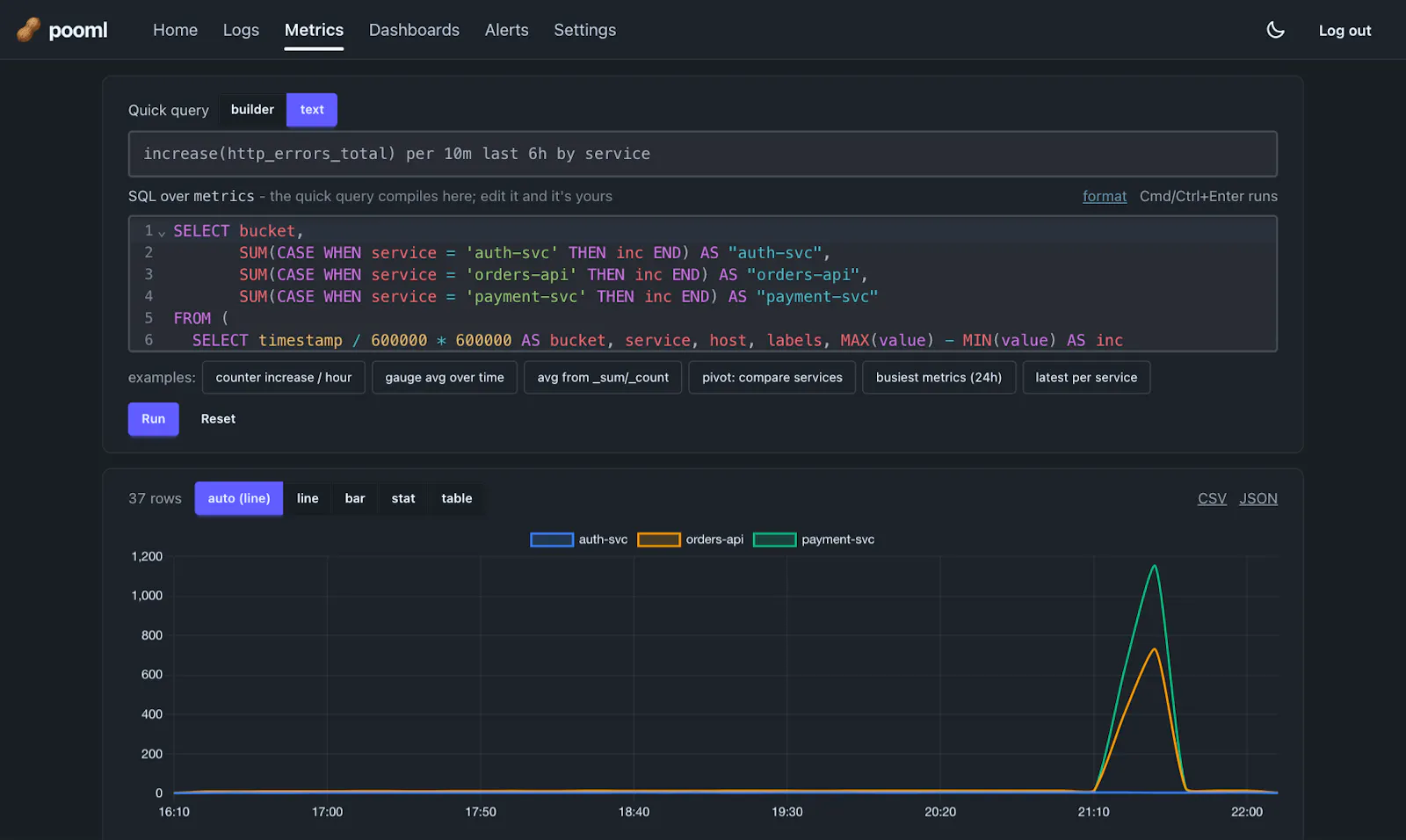Collapse code fold arrow on line 1
The image size is (1406, 840).
point(162,232)
